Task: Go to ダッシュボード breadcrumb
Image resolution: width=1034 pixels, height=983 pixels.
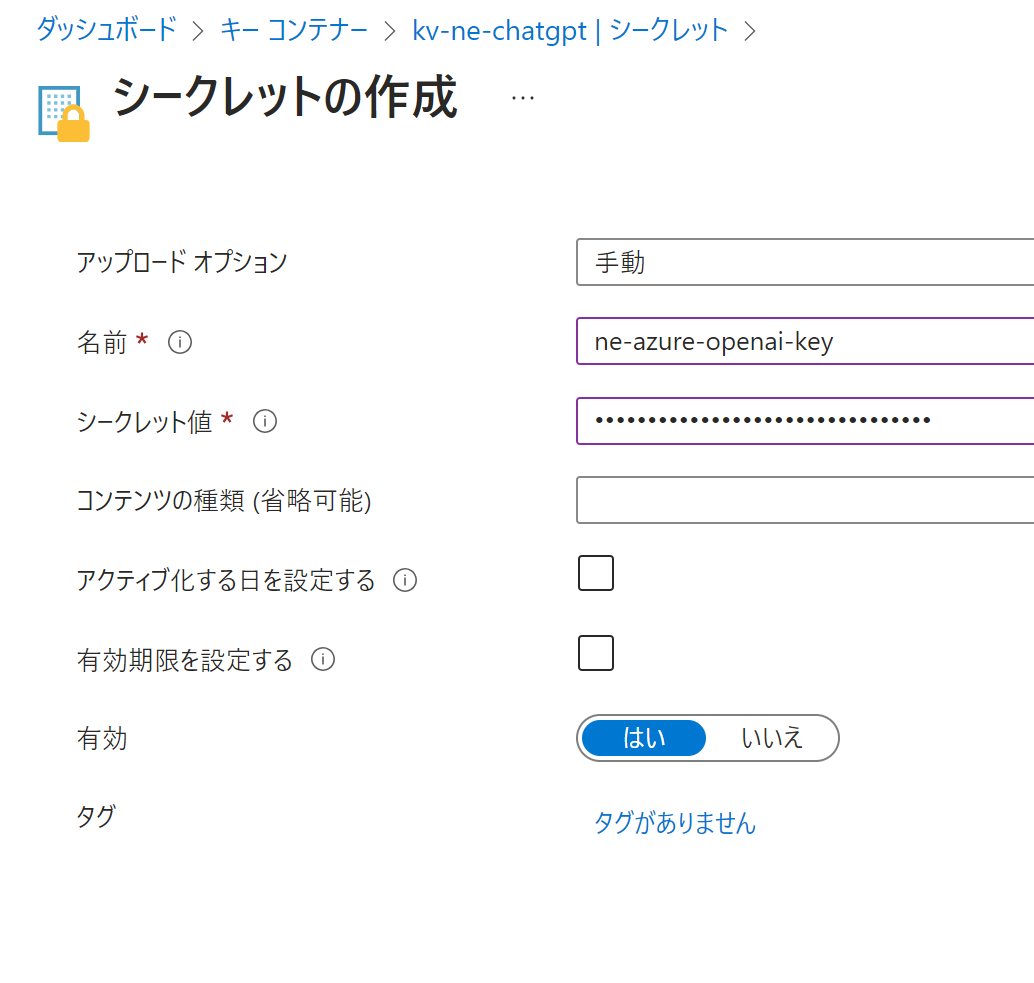Action: pyautogui.click(x=106, y=29)
